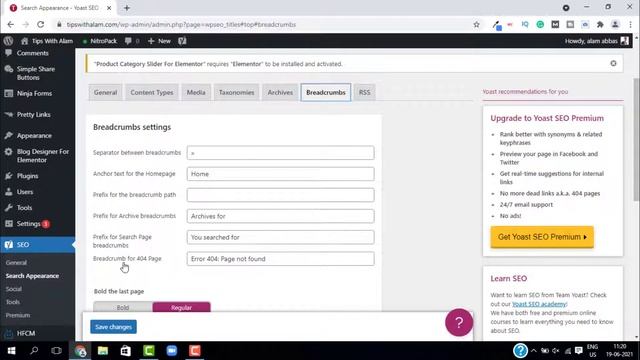This screenshot has height=360, width=640.
Task: Click the Prefix for Search Page field
Action: (x=280, y=237)
